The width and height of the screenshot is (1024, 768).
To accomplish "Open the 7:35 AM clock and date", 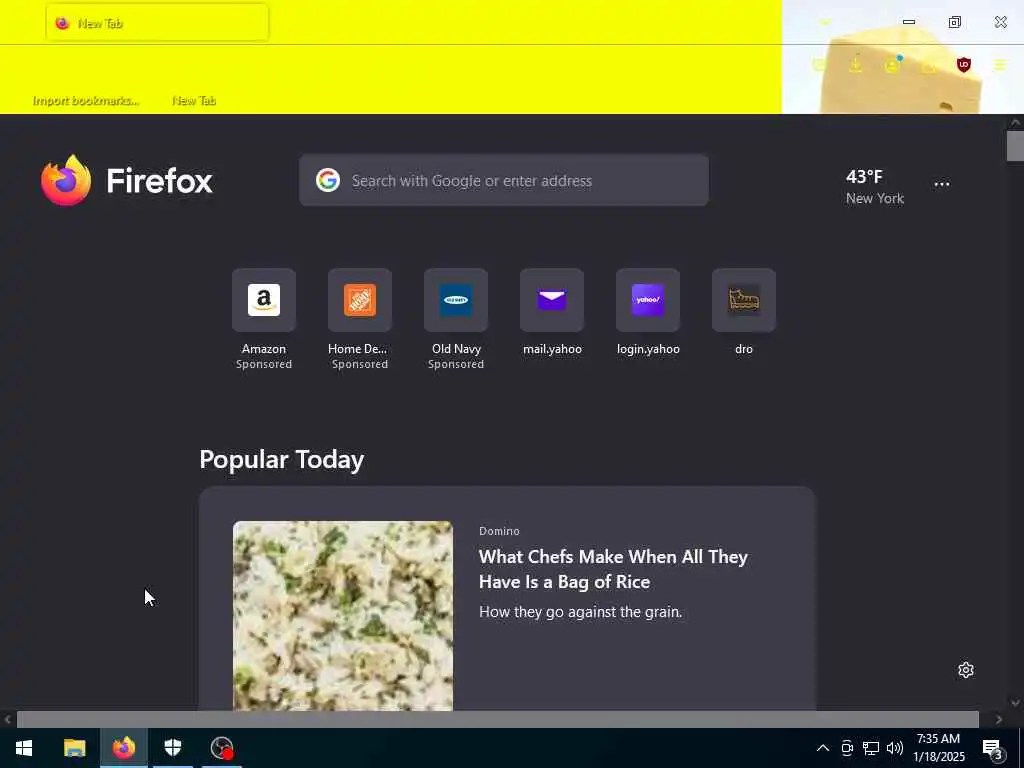I will coord(938,748).
